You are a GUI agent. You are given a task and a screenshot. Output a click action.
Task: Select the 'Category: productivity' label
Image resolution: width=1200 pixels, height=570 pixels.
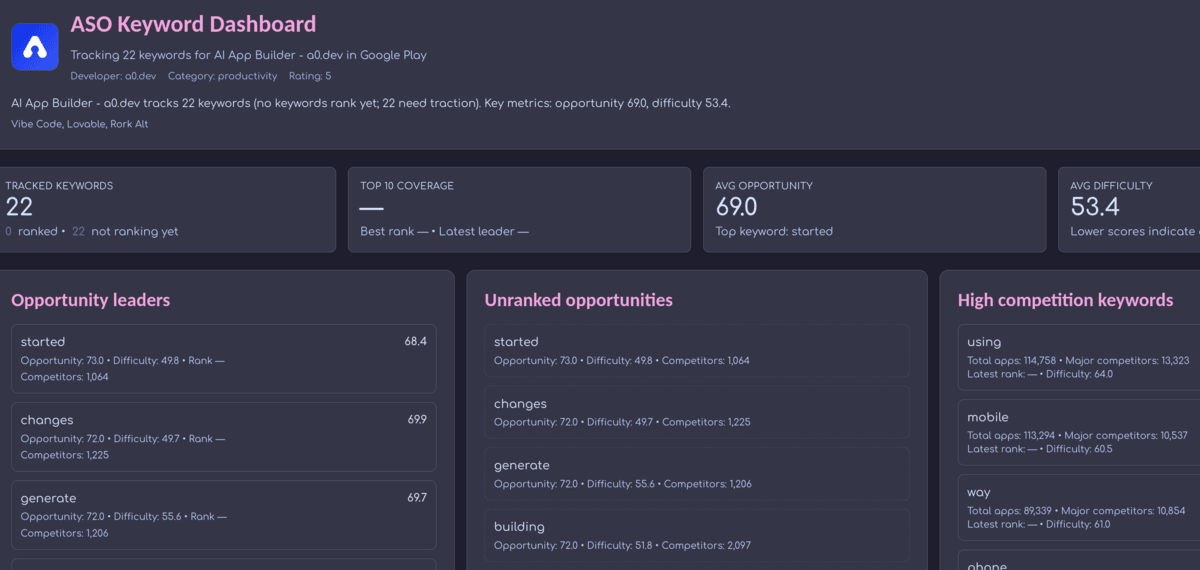[222, 76]
